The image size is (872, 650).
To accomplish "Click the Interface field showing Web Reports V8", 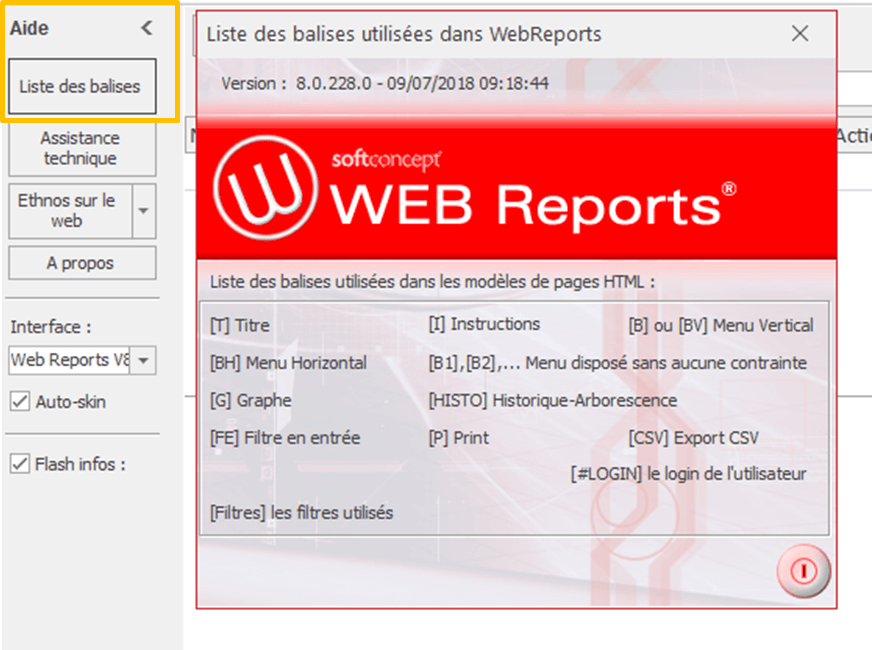I will coord(70,360).
